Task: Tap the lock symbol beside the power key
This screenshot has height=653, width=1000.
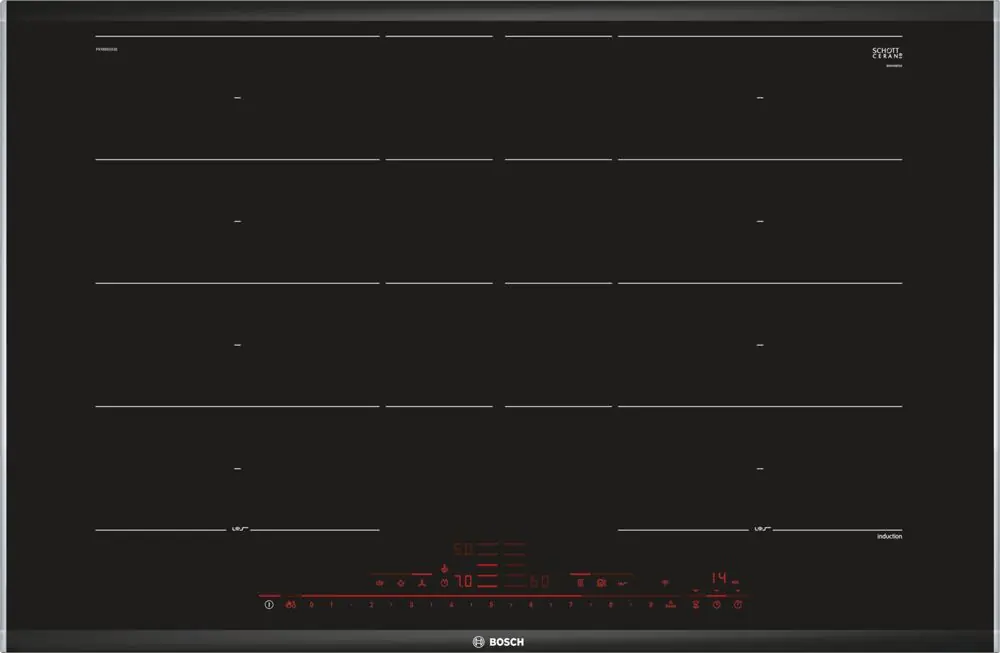Action: (291, 604)
